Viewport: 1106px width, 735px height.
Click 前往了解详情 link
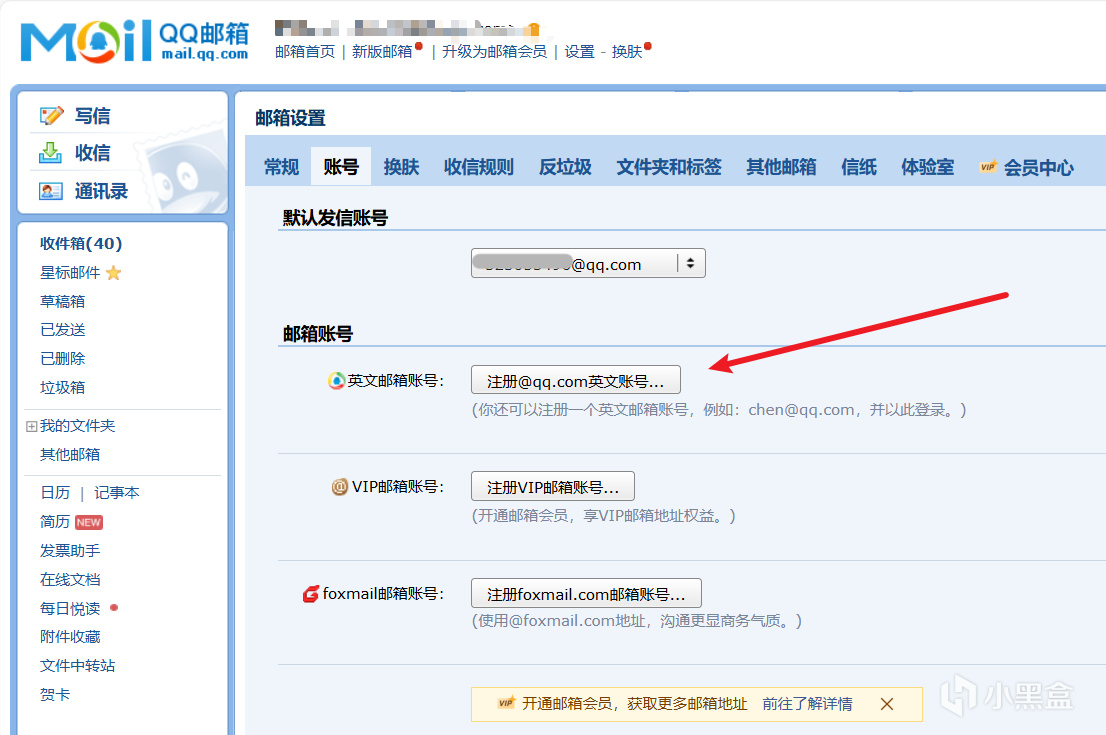(x=808, y=704)
